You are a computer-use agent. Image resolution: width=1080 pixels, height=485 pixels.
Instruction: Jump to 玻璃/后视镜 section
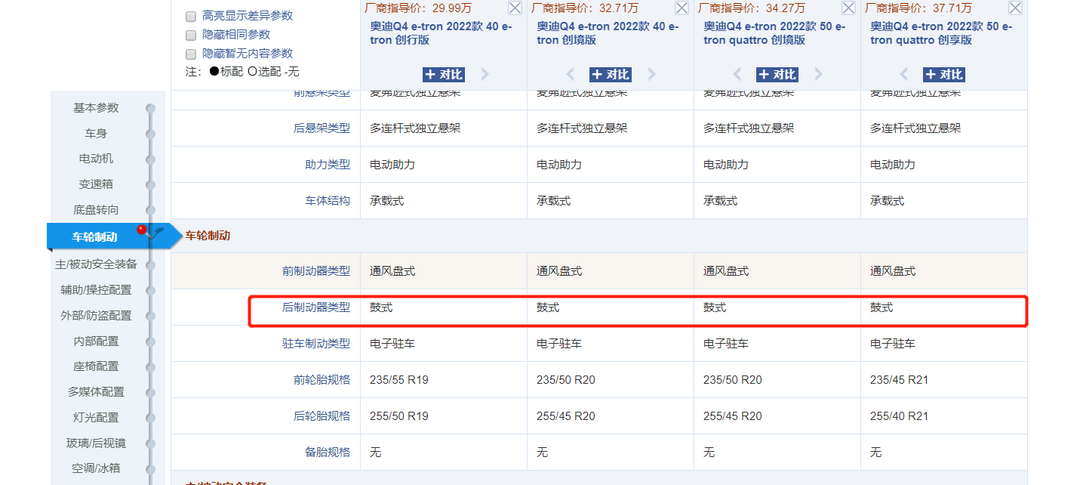[96, 443]
